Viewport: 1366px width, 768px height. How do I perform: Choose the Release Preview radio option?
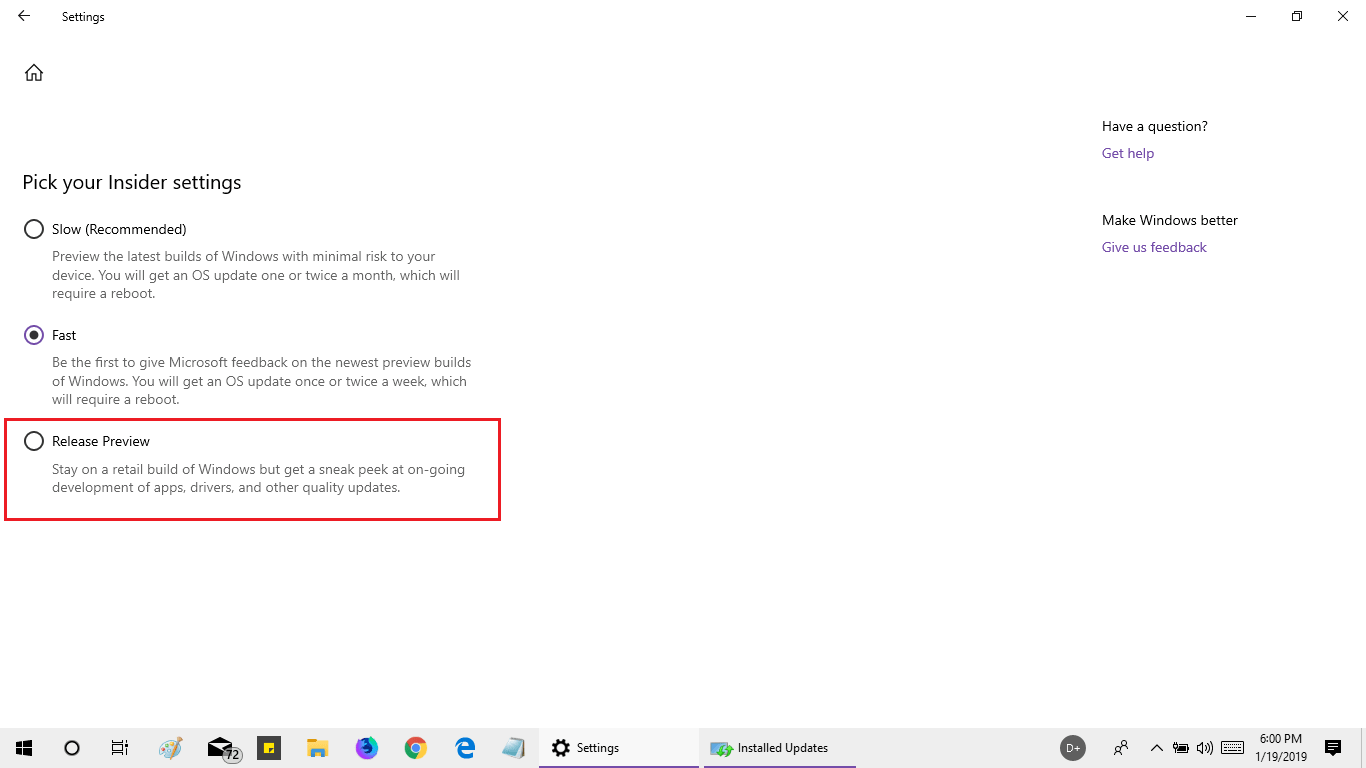point(34,441)
